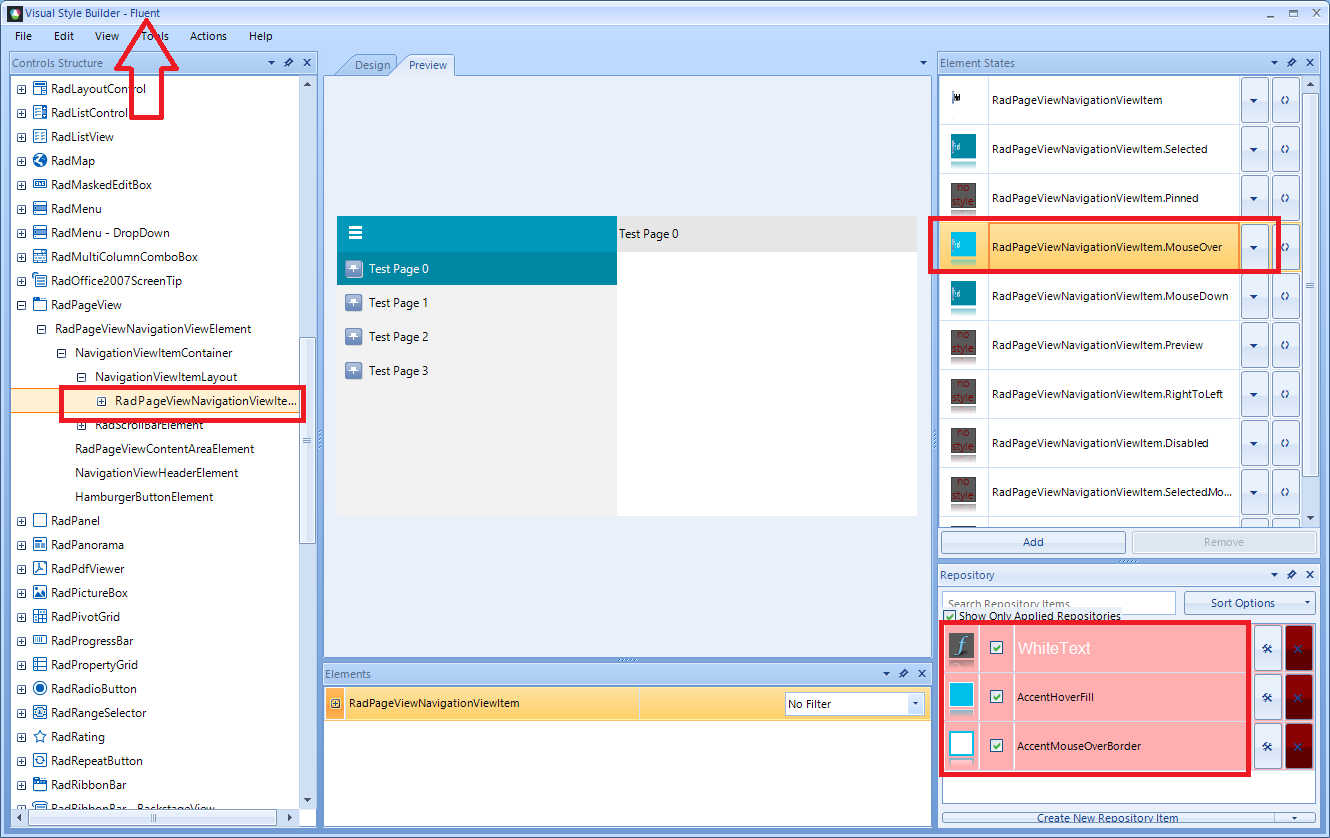Click the Remove state button
The height and width of the screenshot is (838, 1330).
pyautogui.click(x=1224, y=542)
